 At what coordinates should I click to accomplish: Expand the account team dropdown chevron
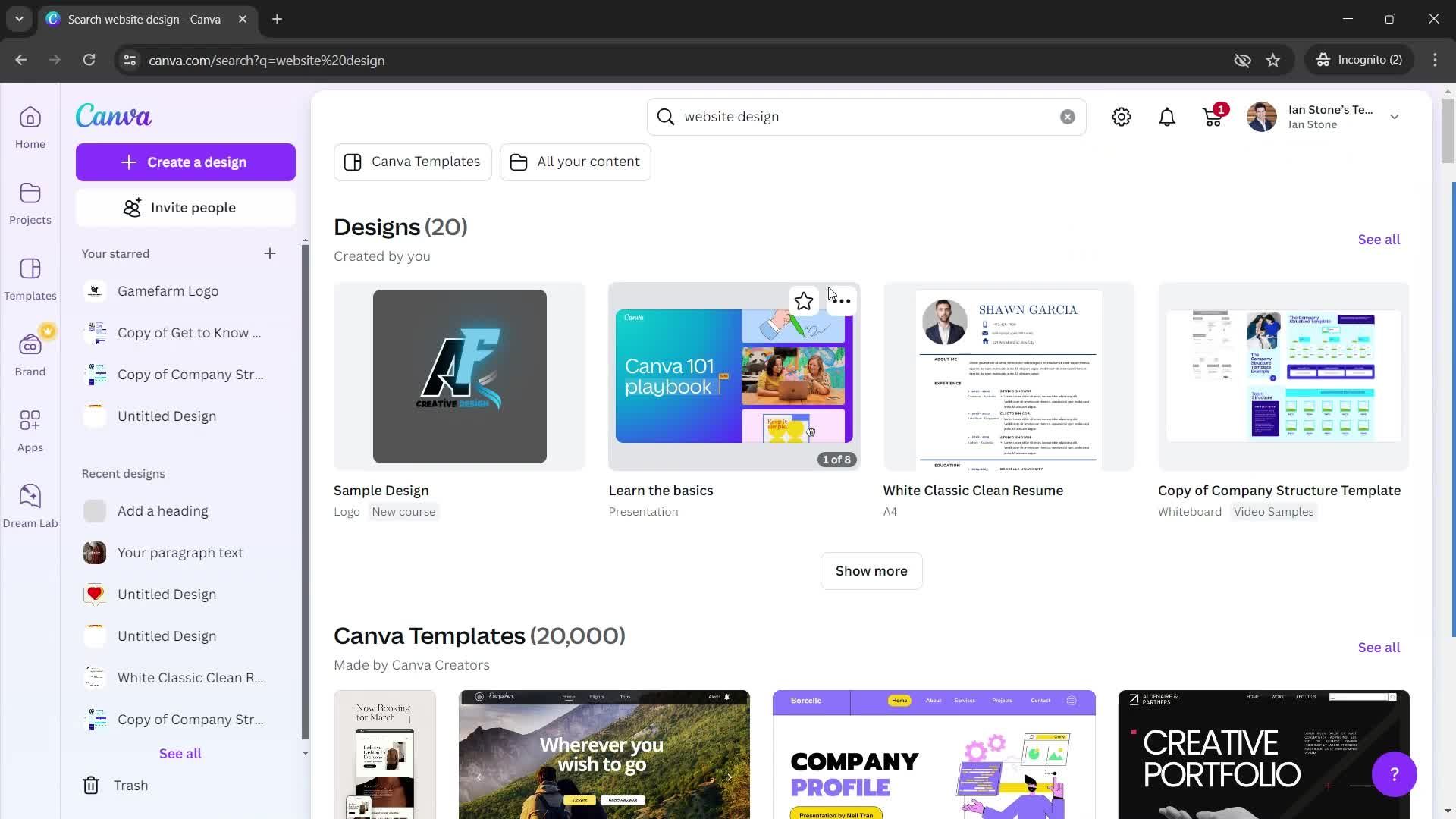pyautogui.click(x=1395, y=117)
